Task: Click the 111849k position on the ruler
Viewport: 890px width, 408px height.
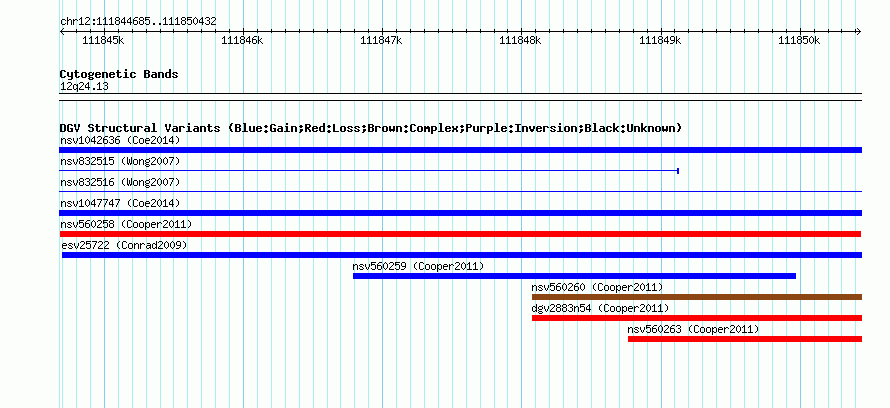Action: 660,32
